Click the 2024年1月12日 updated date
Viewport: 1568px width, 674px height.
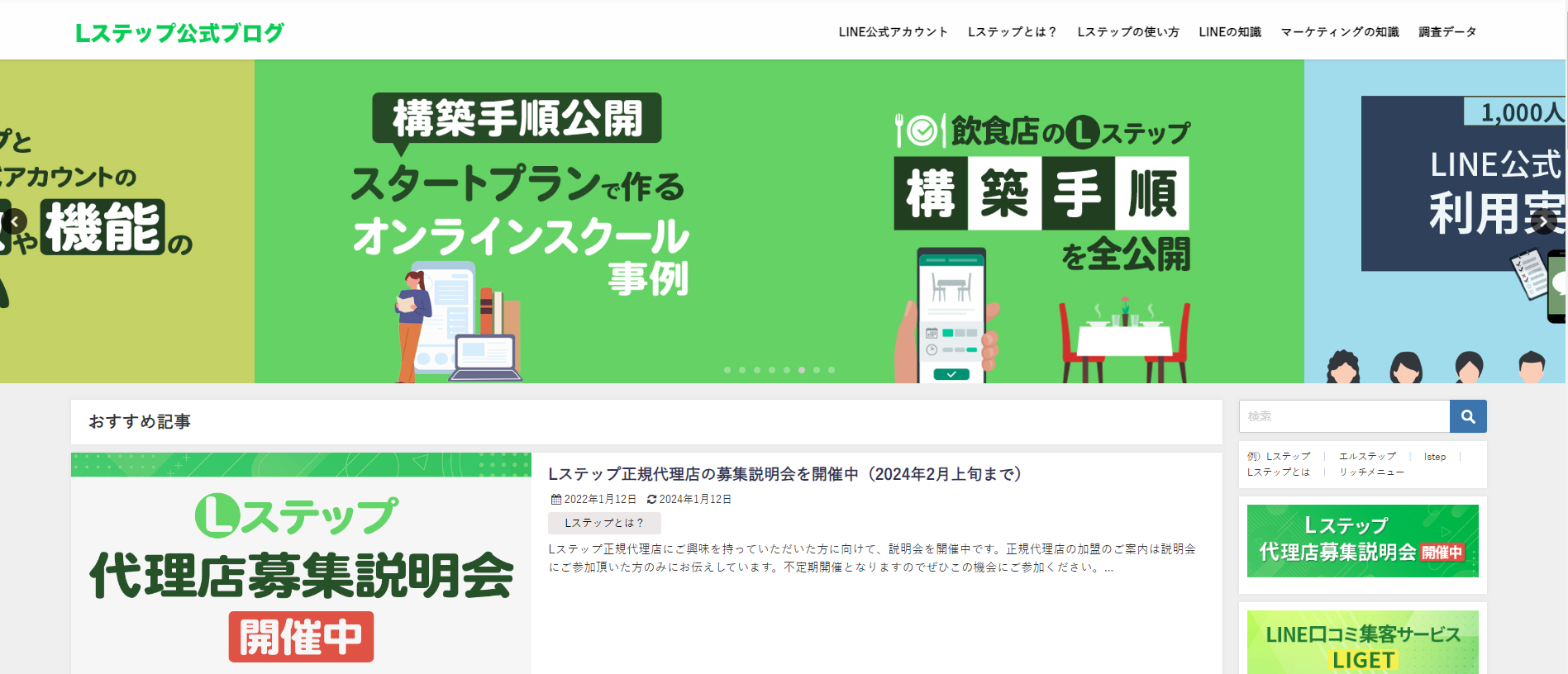point(689,499)
